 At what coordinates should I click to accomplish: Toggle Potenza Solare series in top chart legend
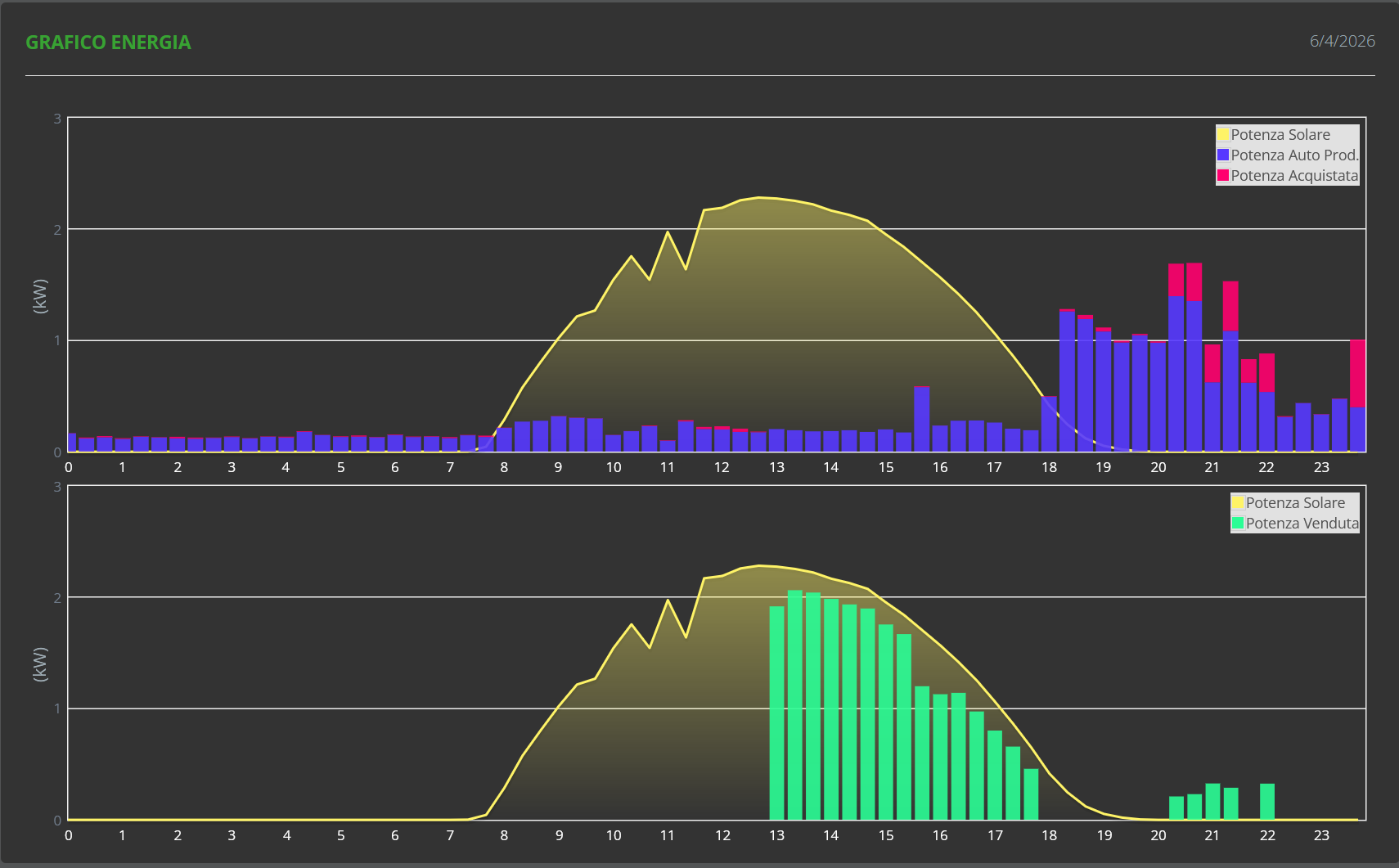[1280, 135]
